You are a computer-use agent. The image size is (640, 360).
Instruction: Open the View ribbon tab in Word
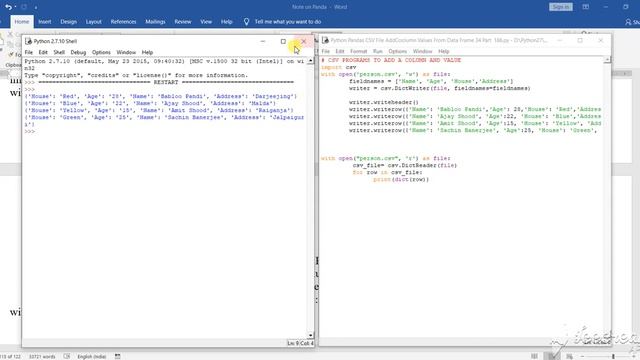(x=206, y=22)
